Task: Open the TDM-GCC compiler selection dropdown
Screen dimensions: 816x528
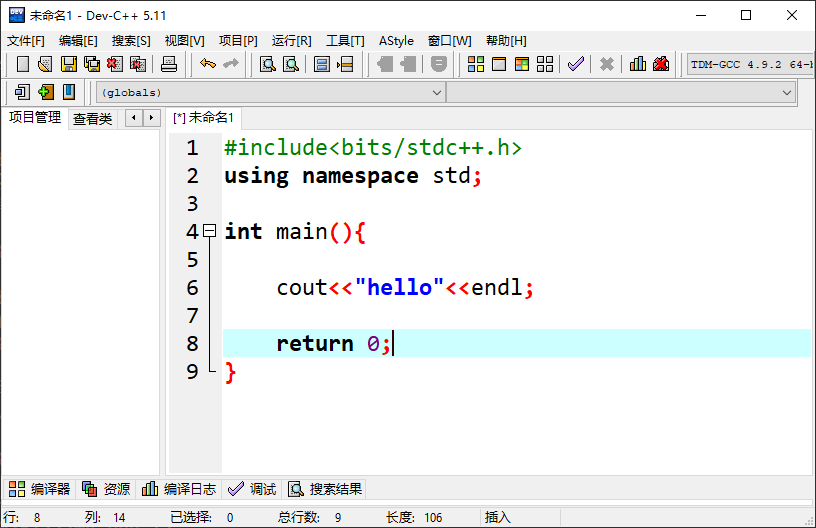Action: (x=750, y=64)
